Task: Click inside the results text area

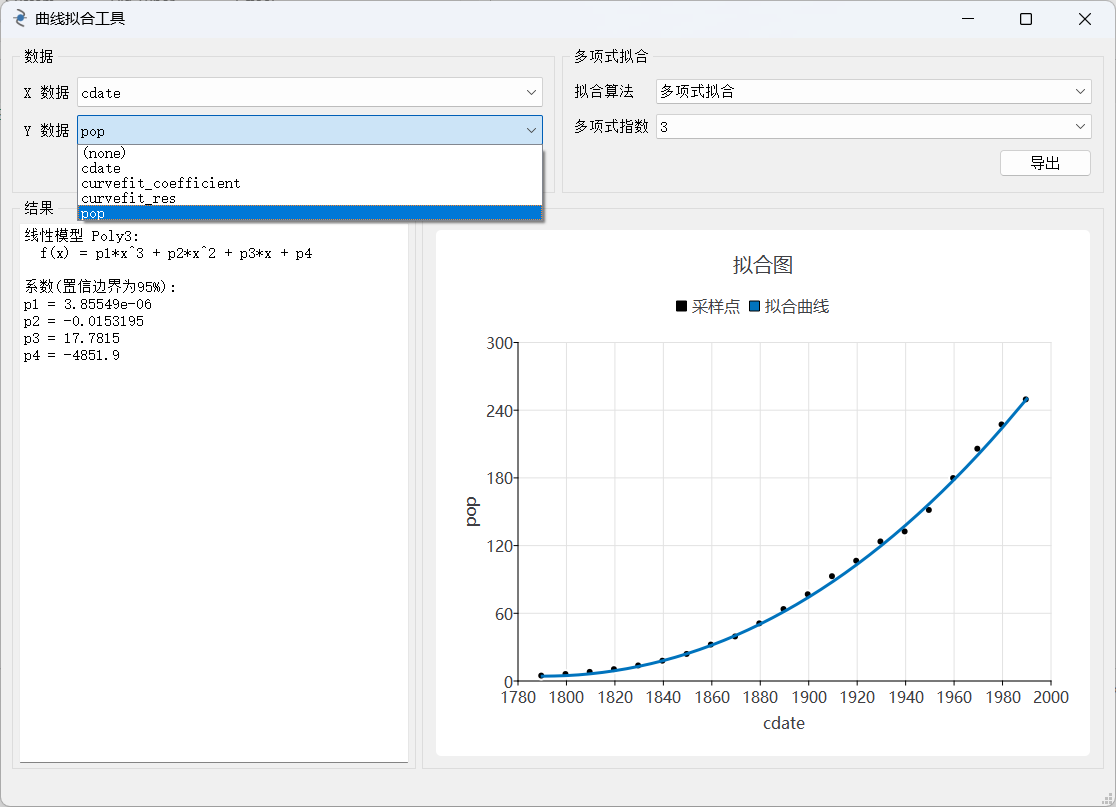Action: tap(213, 550)
